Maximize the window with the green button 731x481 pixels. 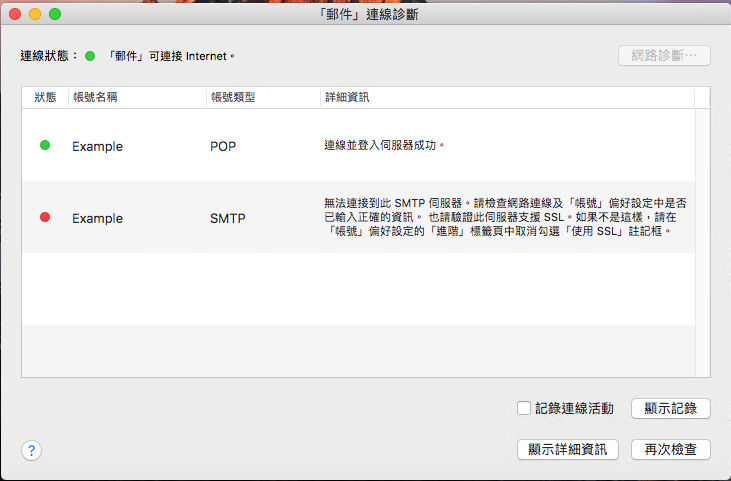click(x=55, y=15)
